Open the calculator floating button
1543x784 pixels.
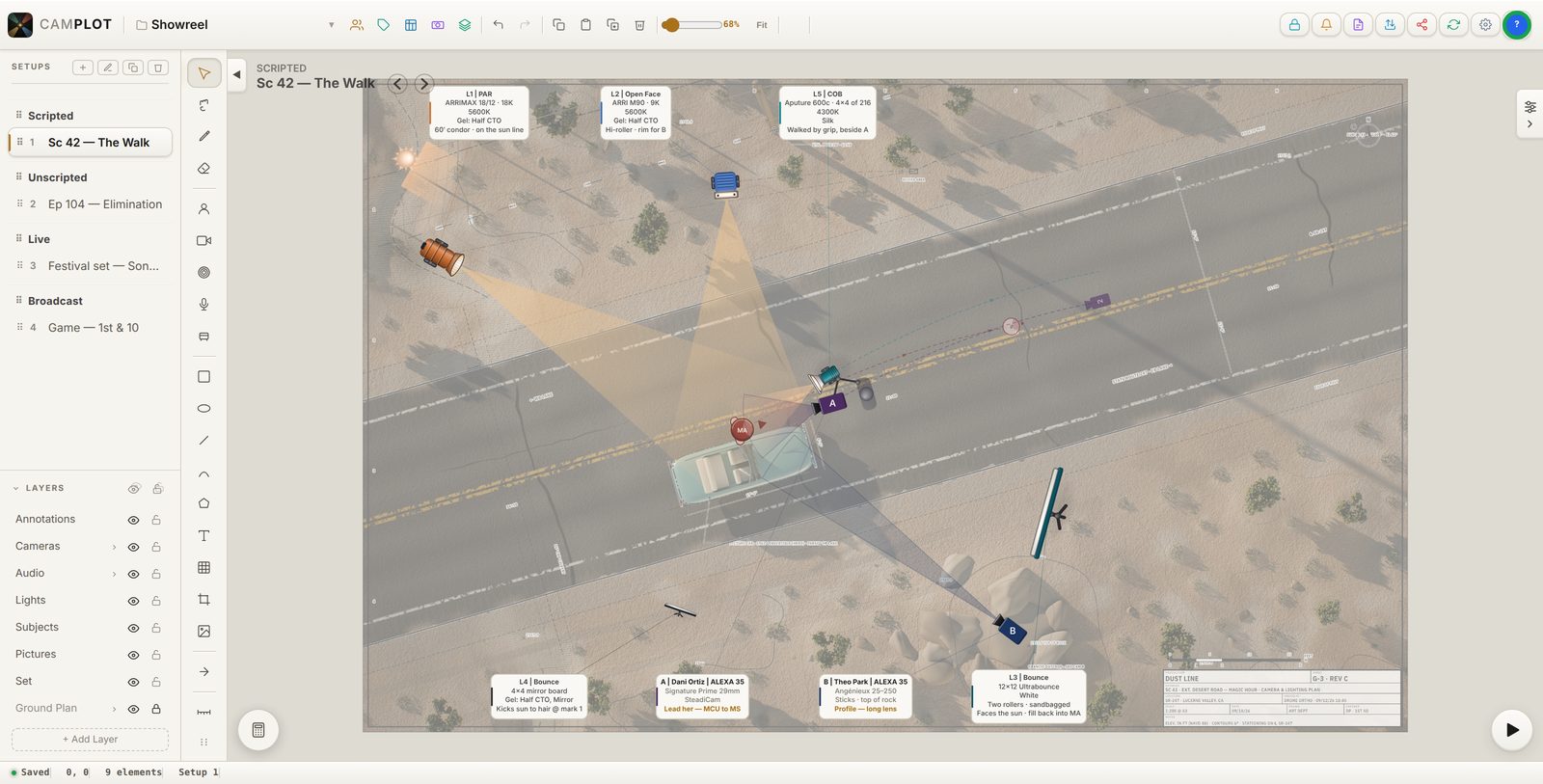258,730
